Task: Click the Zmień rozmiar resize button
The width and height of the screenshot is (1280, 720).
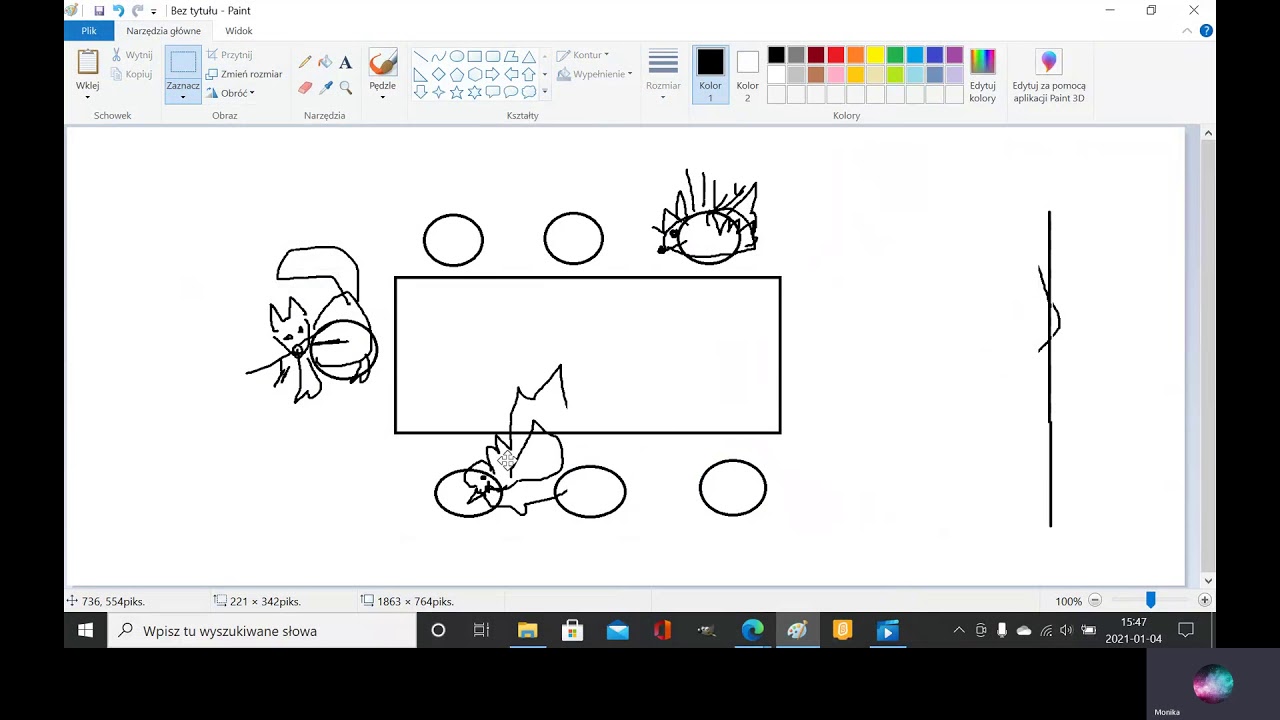Action: coord(244,74)
